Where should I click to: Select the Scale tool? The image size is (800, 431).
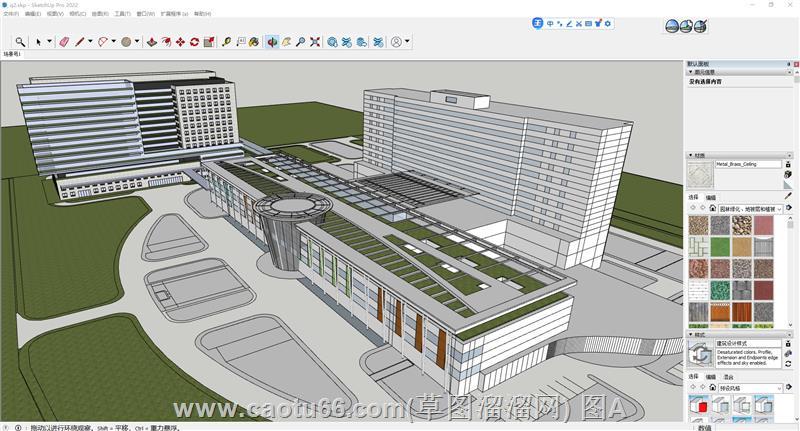209,42
